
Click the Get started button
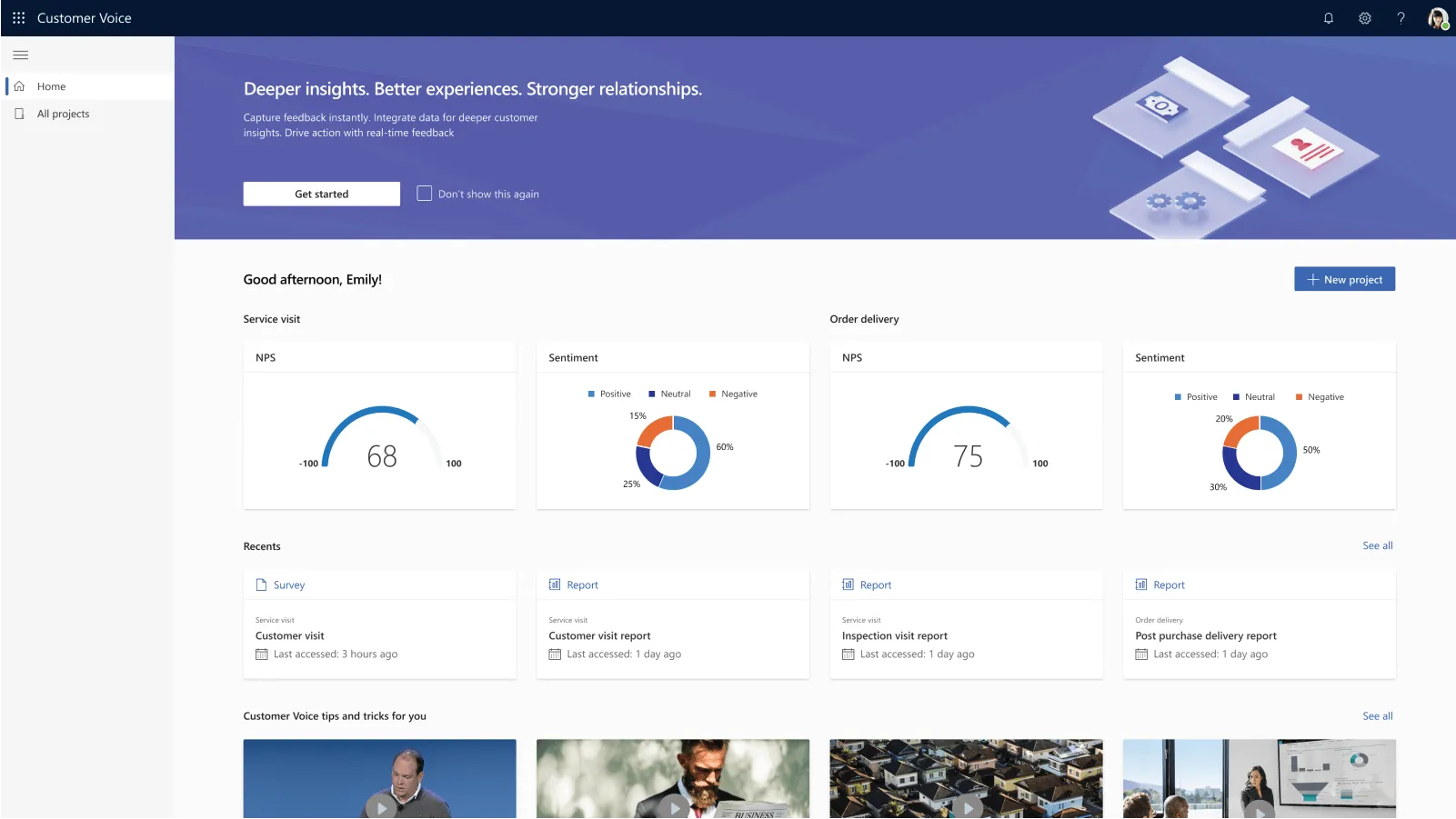coord(322,194)
